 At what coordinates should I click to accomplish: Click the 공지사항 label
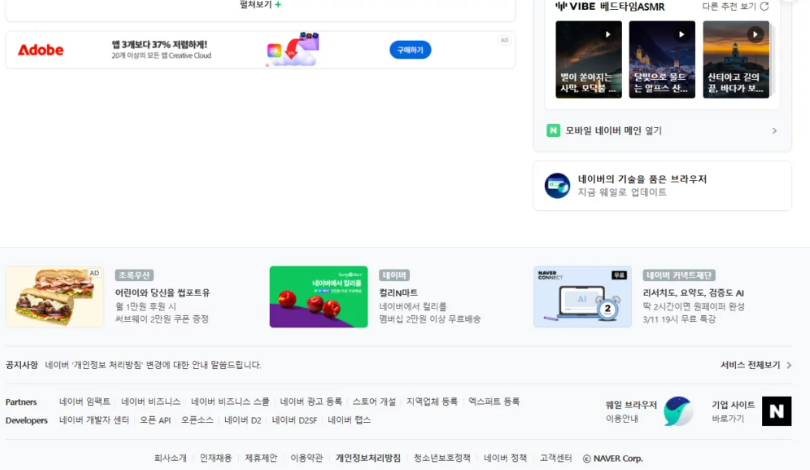coord(22,365)
